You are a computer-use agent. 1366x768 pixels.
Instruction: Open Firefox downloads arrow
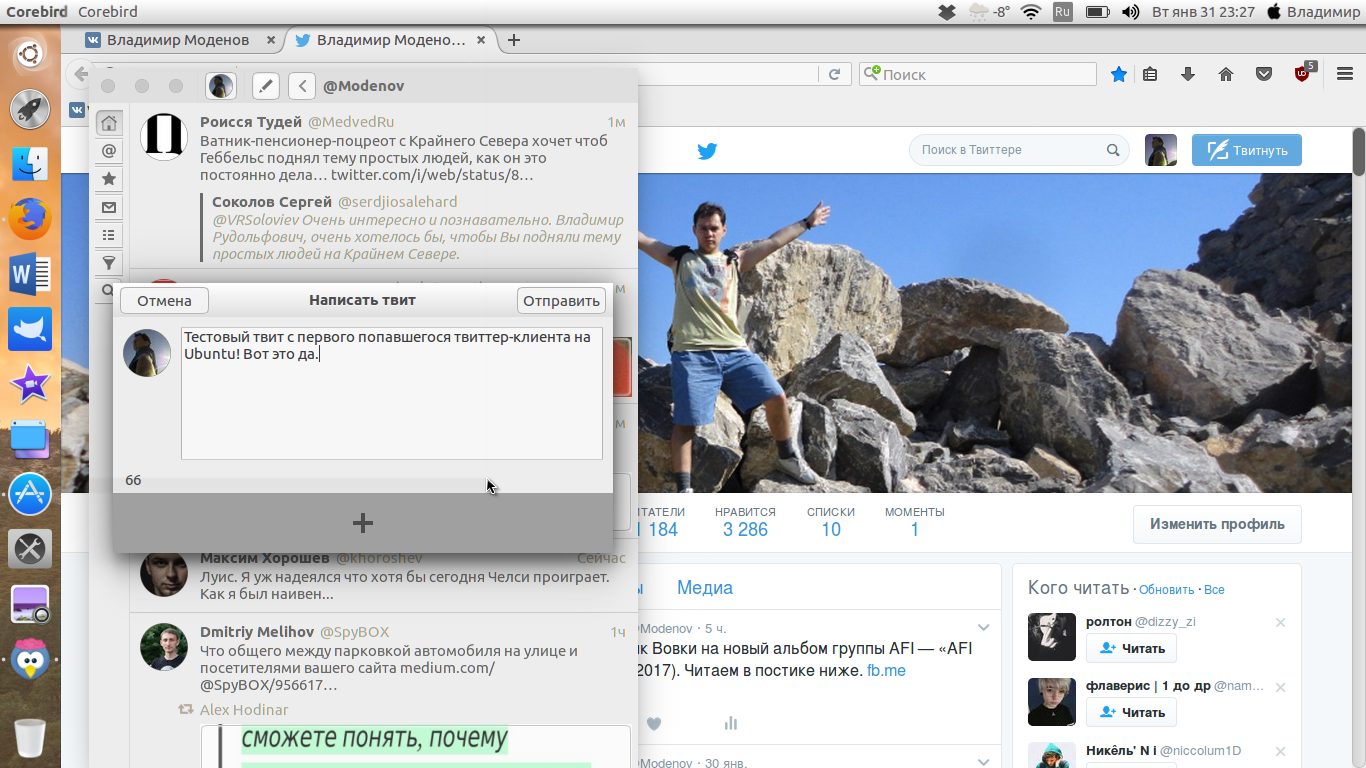point(1188,74)
